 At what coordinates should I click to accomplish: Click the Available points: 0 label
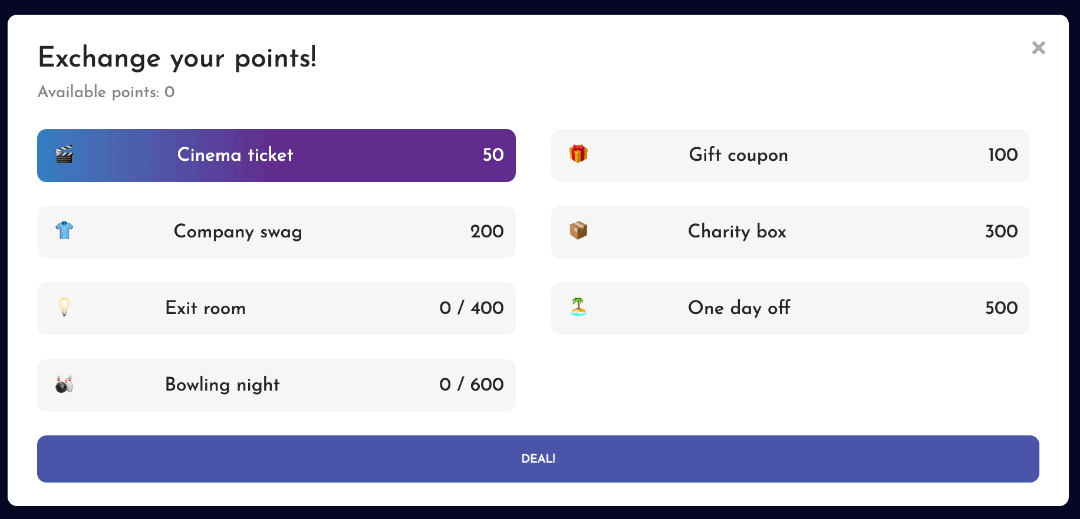[x=106, y=92]
